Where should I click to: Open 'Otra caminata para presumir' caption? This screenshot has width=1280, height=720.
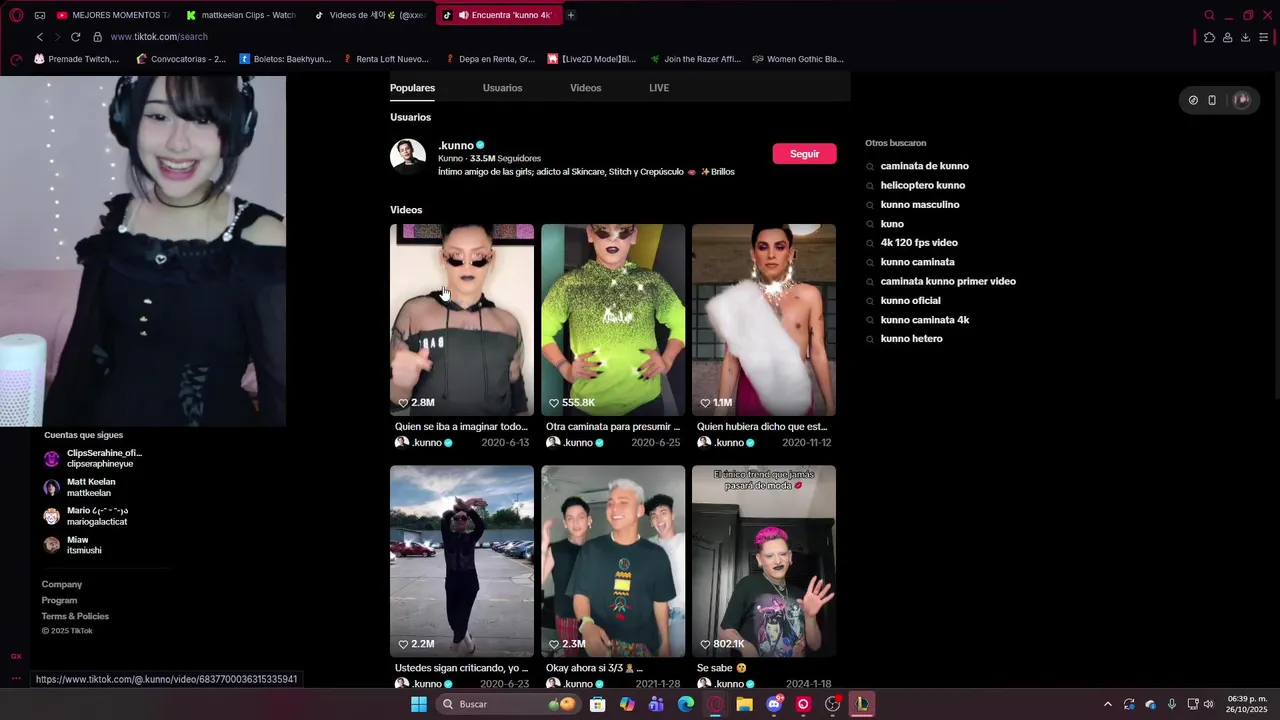(x=613, y=427)
